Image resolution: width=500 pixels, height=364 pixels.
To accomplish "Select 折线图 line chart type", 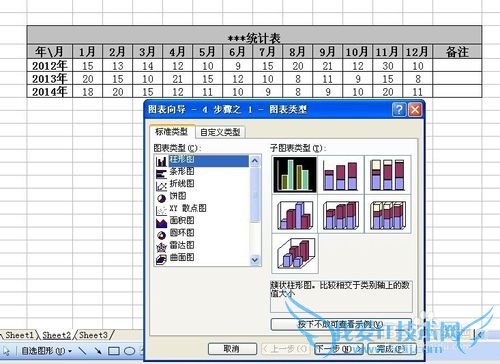I will pos(202,184).
